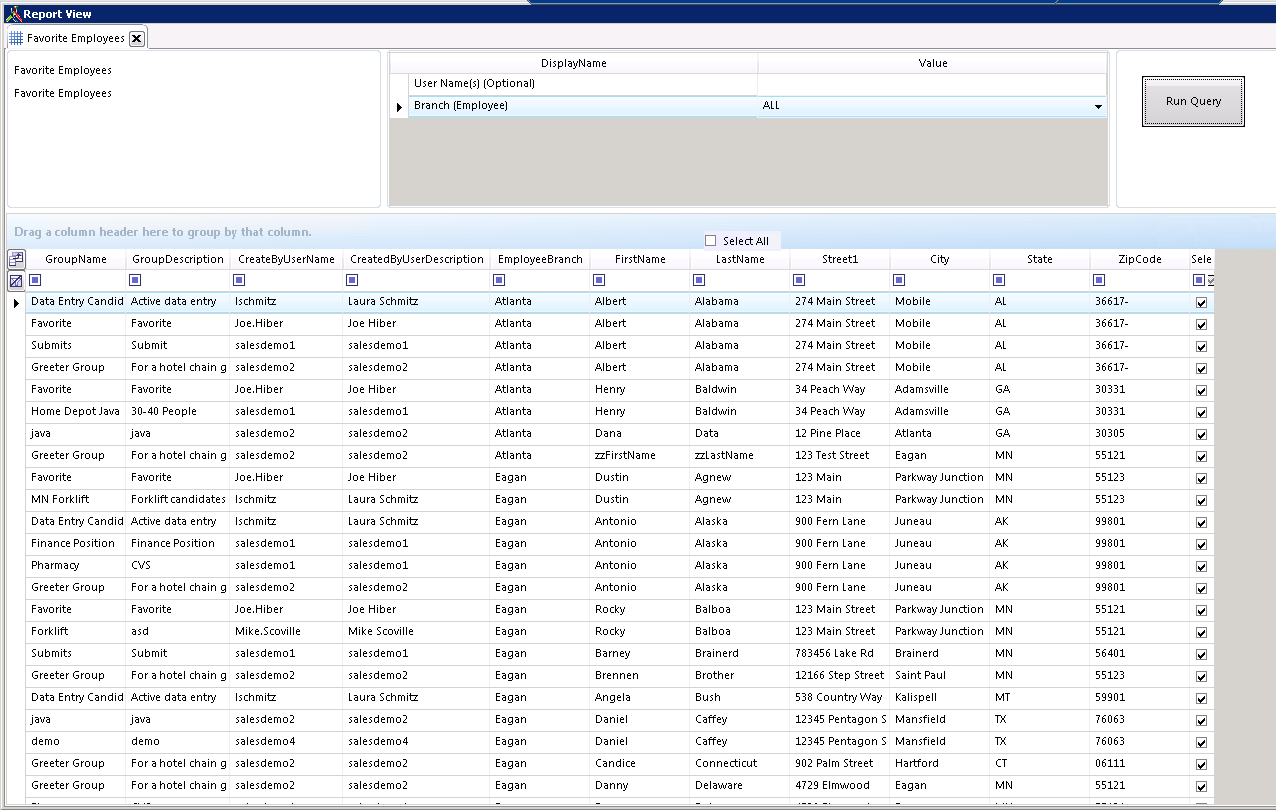Click the '12 Pine Place' street cell
Viewport: 1276px width, 810px height.
coord(840,434)
